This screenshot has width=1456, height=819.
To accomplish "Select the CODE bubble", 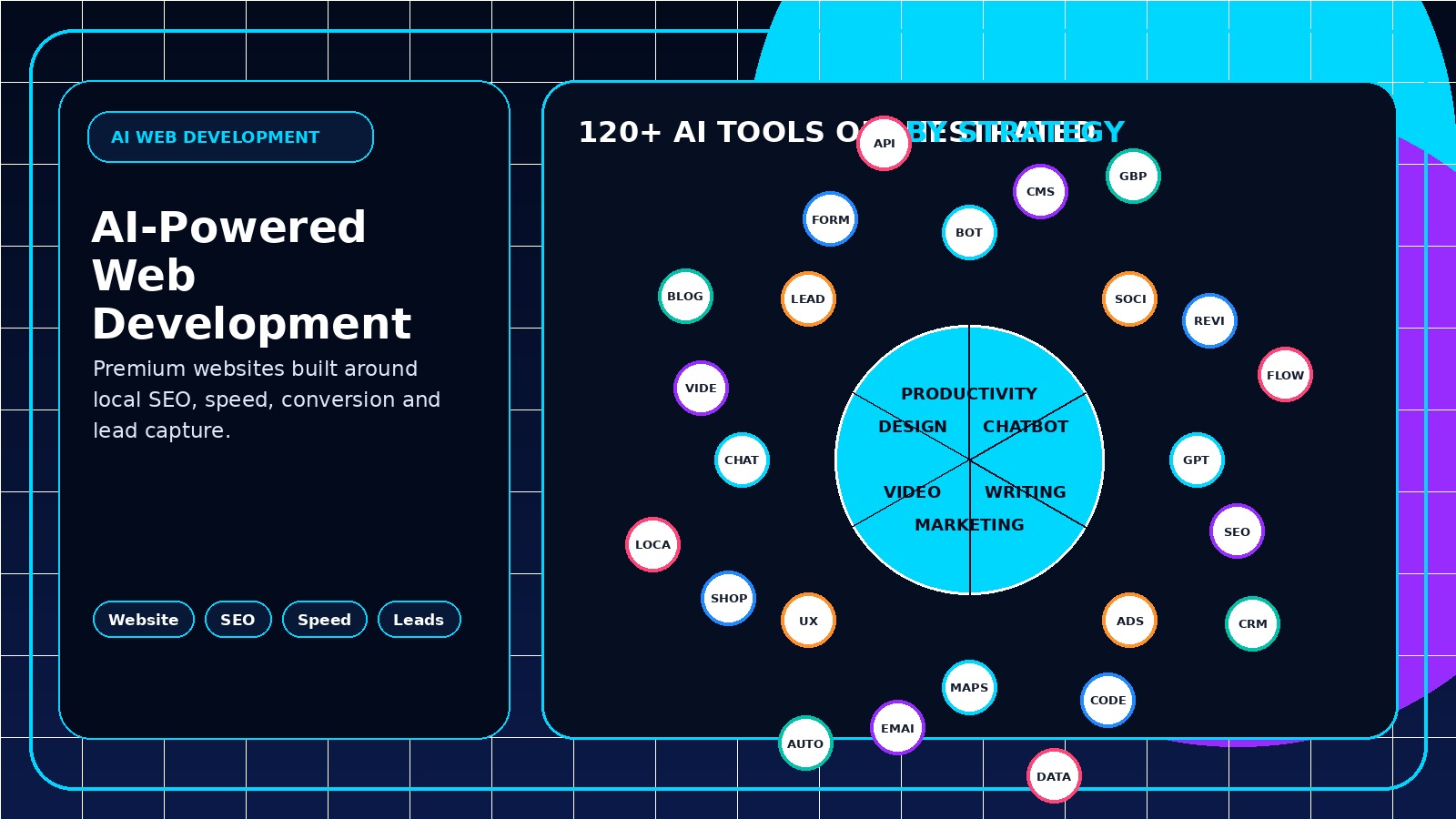I will coord(1107,700).
